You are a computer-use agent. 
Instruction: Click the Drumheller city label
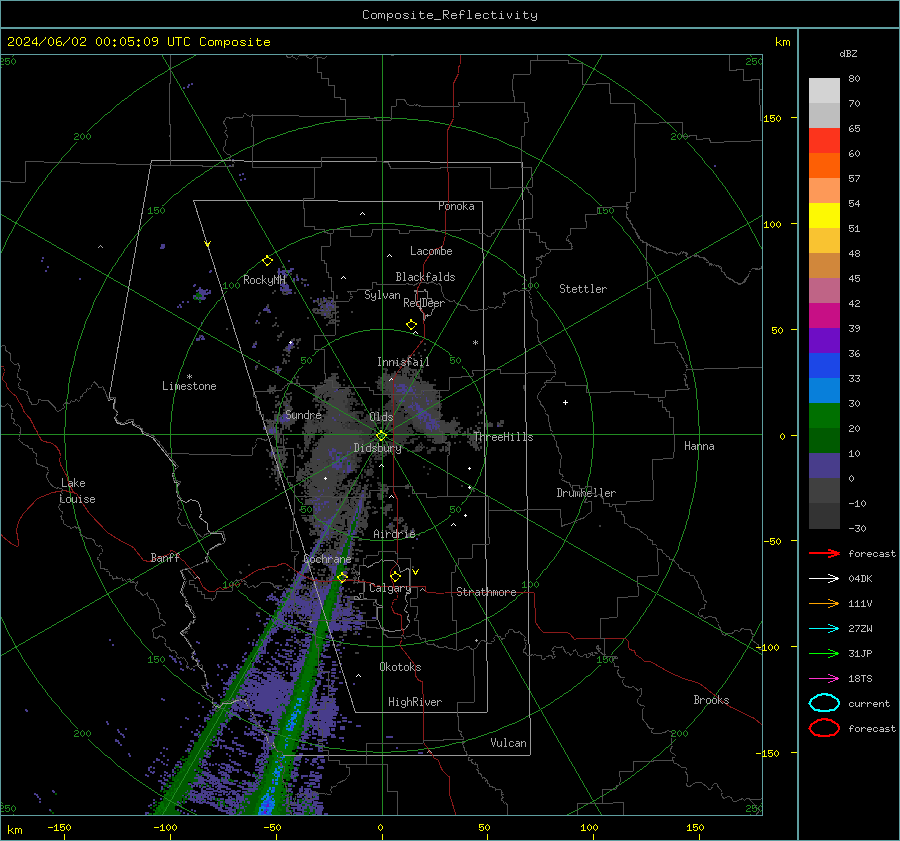click(586, 493)
